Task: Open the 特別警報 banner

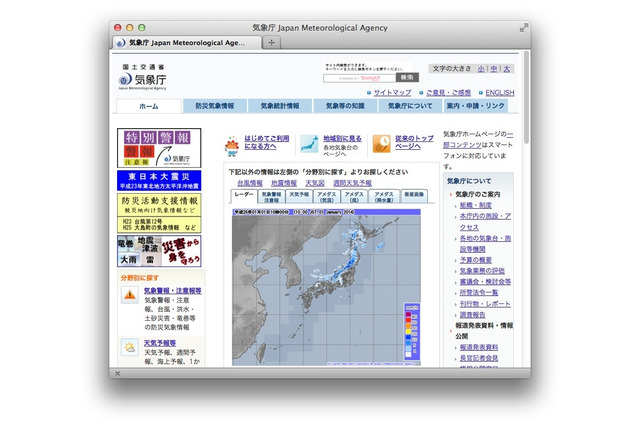Action: (159, 148)
